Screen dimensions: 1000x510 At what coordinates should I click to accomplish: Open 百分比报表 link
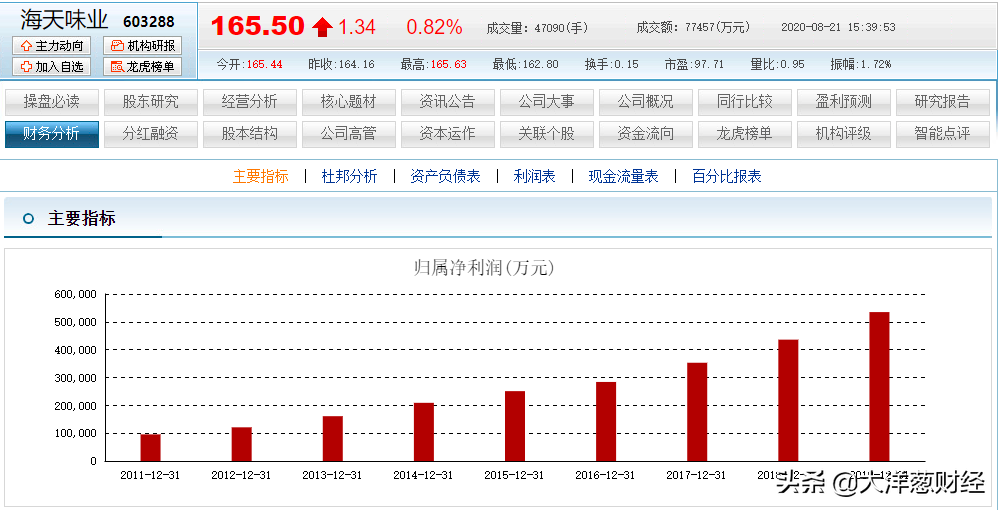click(727, 176)
